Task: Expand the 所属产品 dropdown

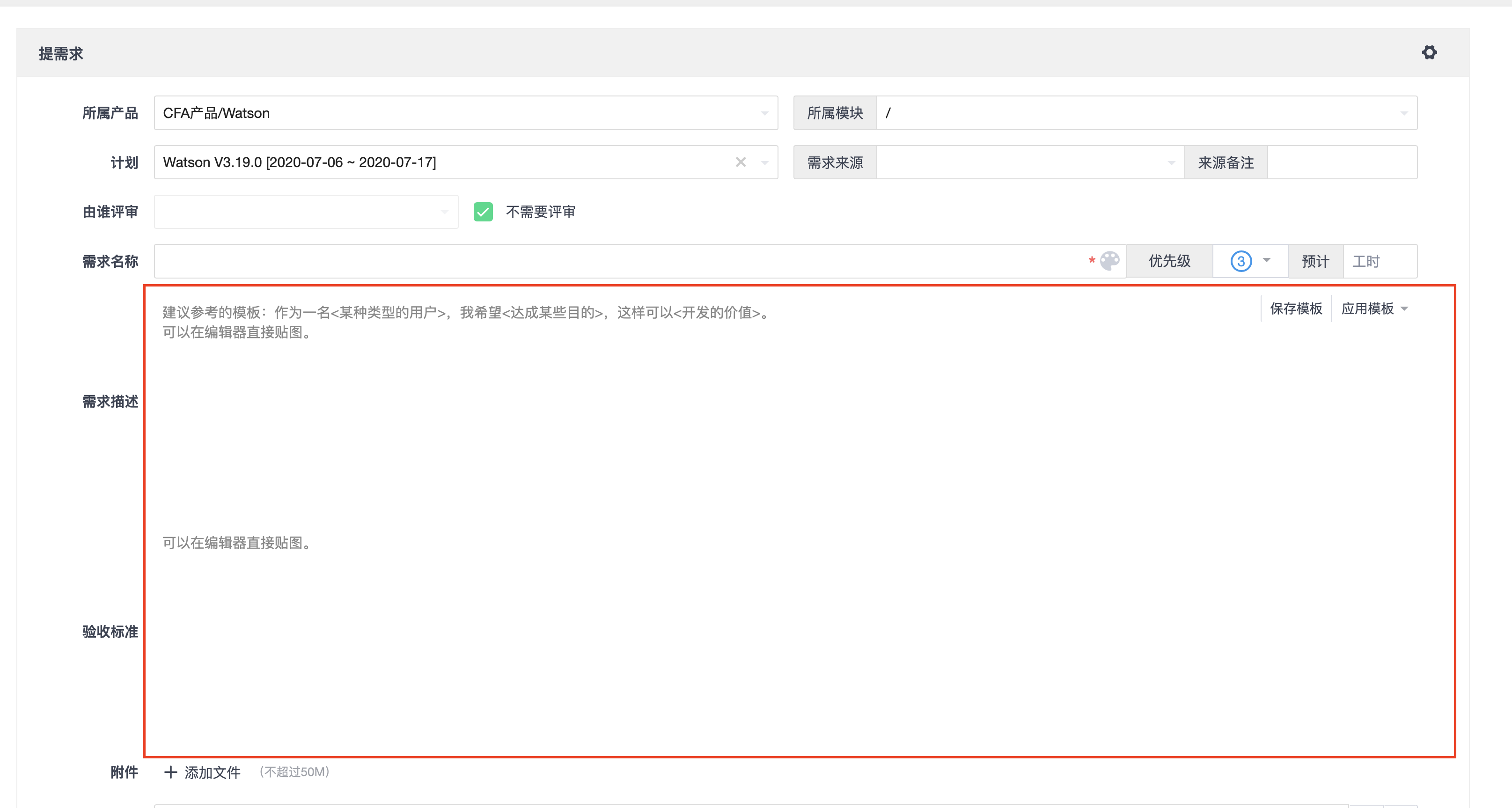Action: 764,113
